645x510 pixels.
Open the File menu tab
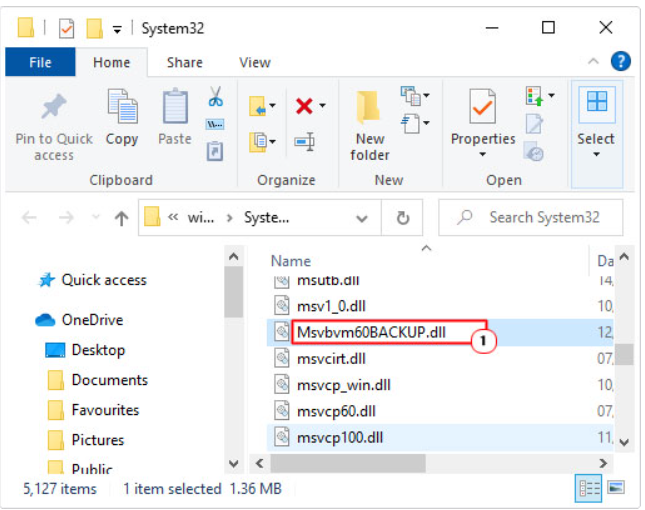(40, 62)
